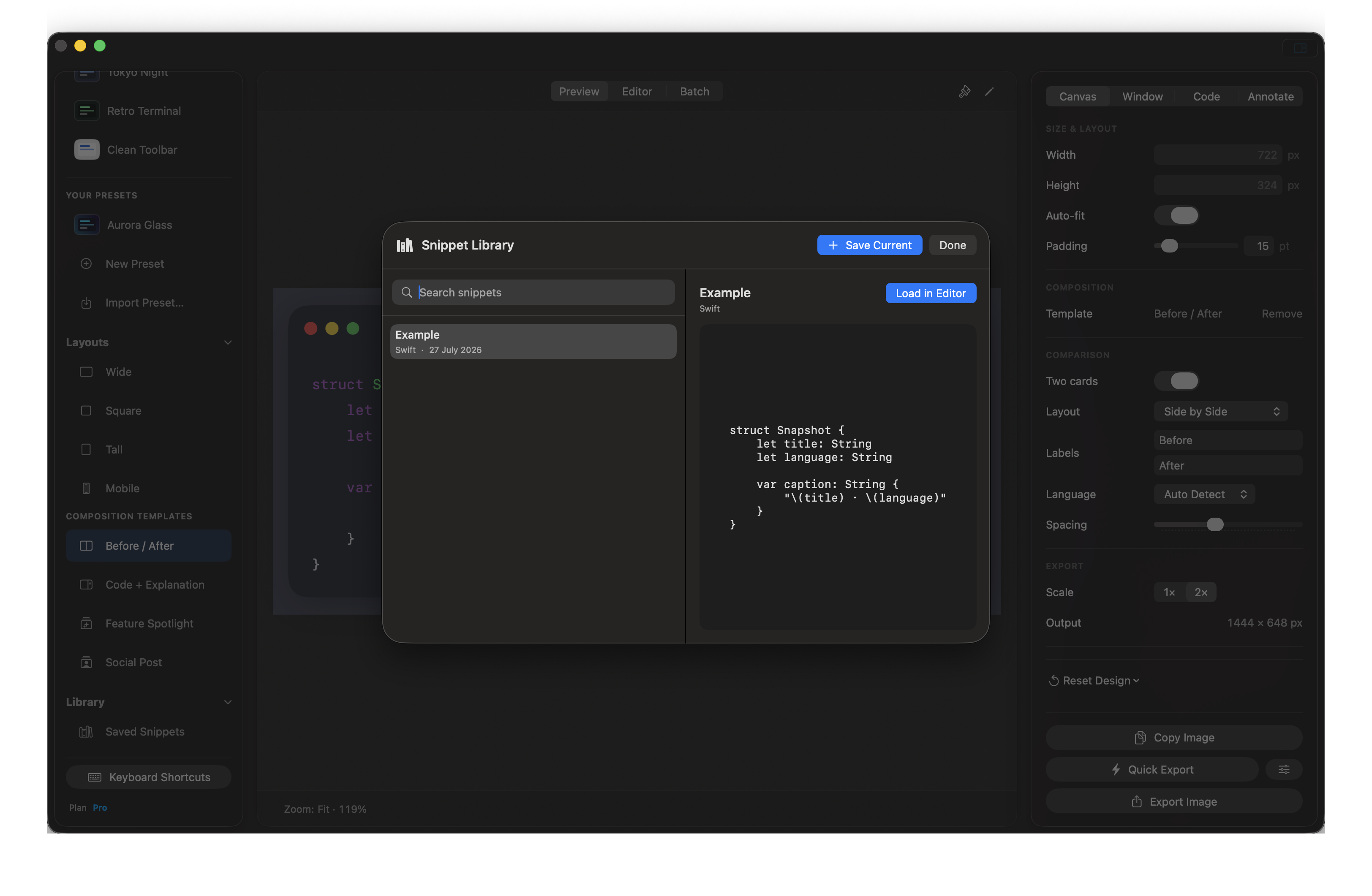Click the yellow minimize window button
The height and width of the screenshot is (896, 1372).
click(x=80, y=46)
